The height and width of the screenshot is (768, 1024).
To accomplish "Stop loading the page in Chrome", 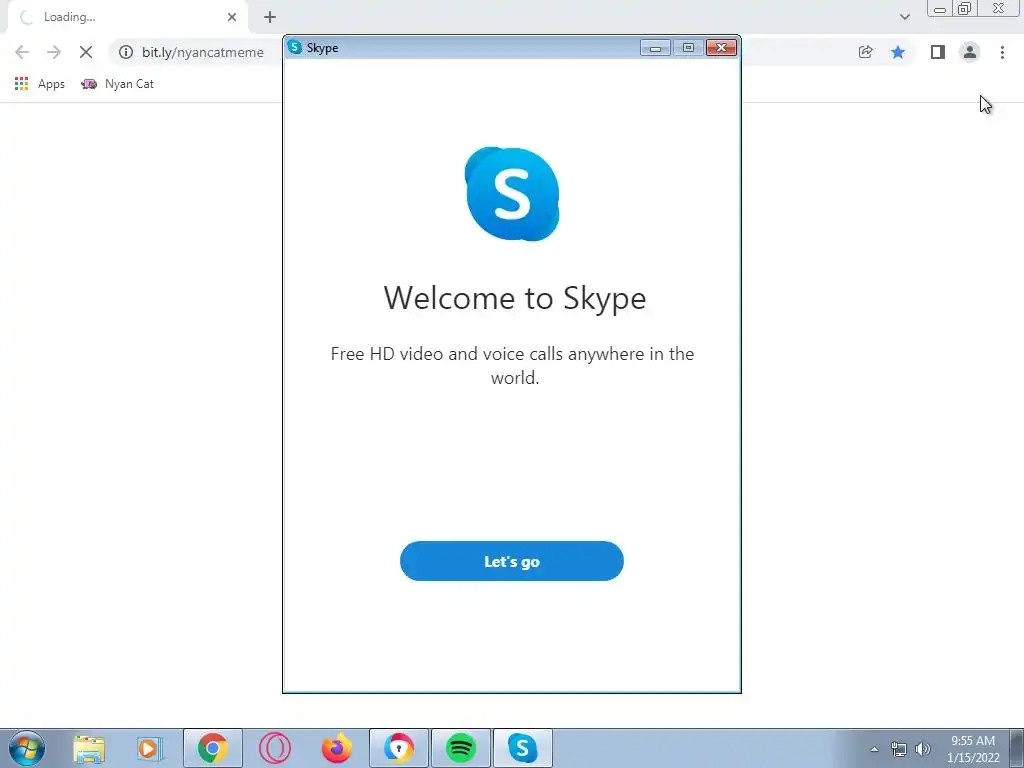I will pos(86,52).
